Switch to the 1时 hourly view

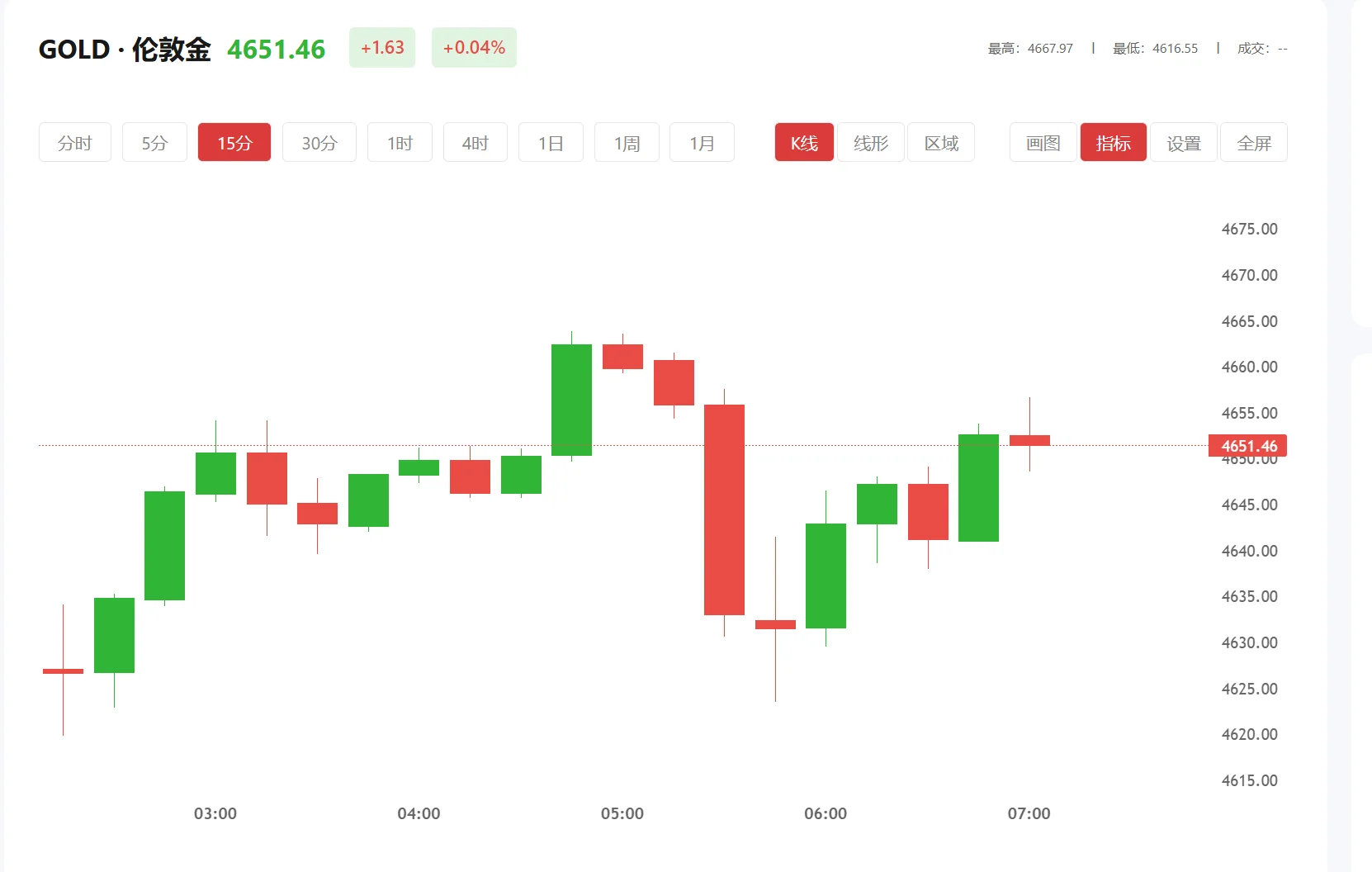coord(400,142)
